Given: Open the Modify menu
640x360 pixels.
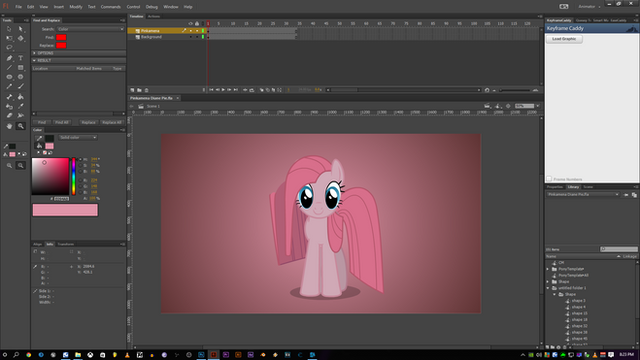Looking at the screenshot, I should tap(76, 7).
